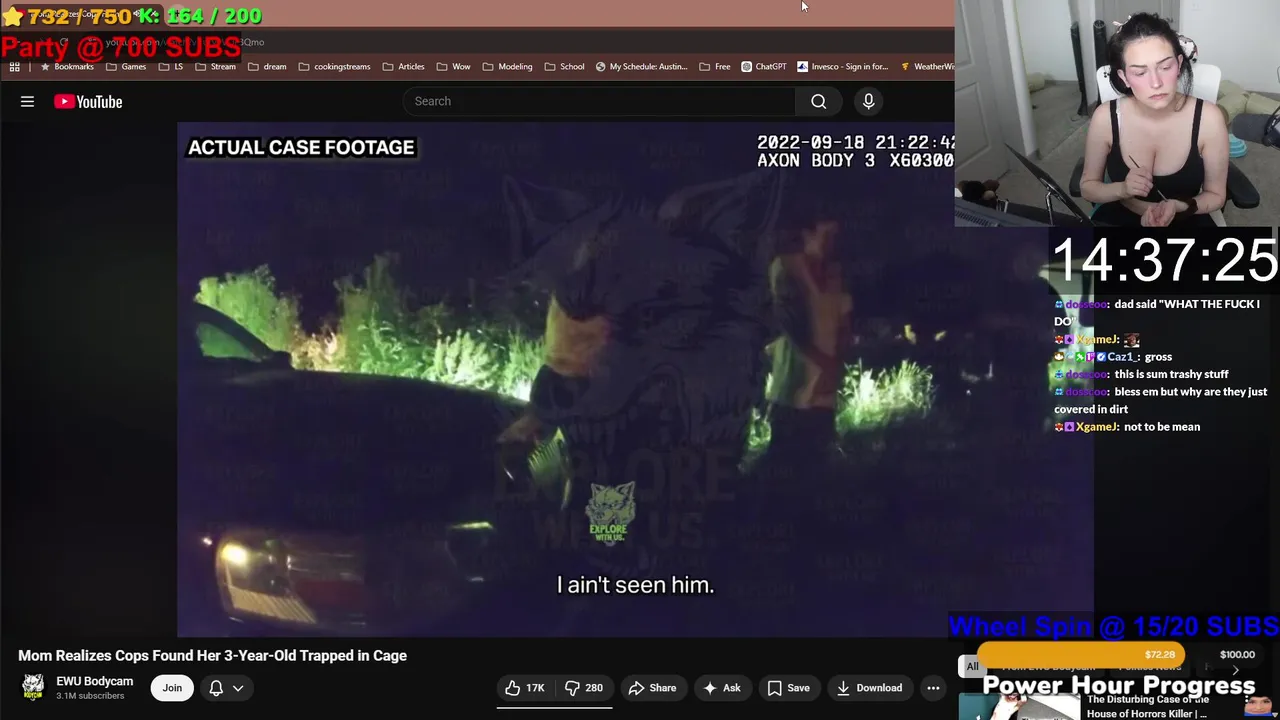The image size is (1280, 720).
Task: Open the Bookmarks star folder
Action: point(67,67)
